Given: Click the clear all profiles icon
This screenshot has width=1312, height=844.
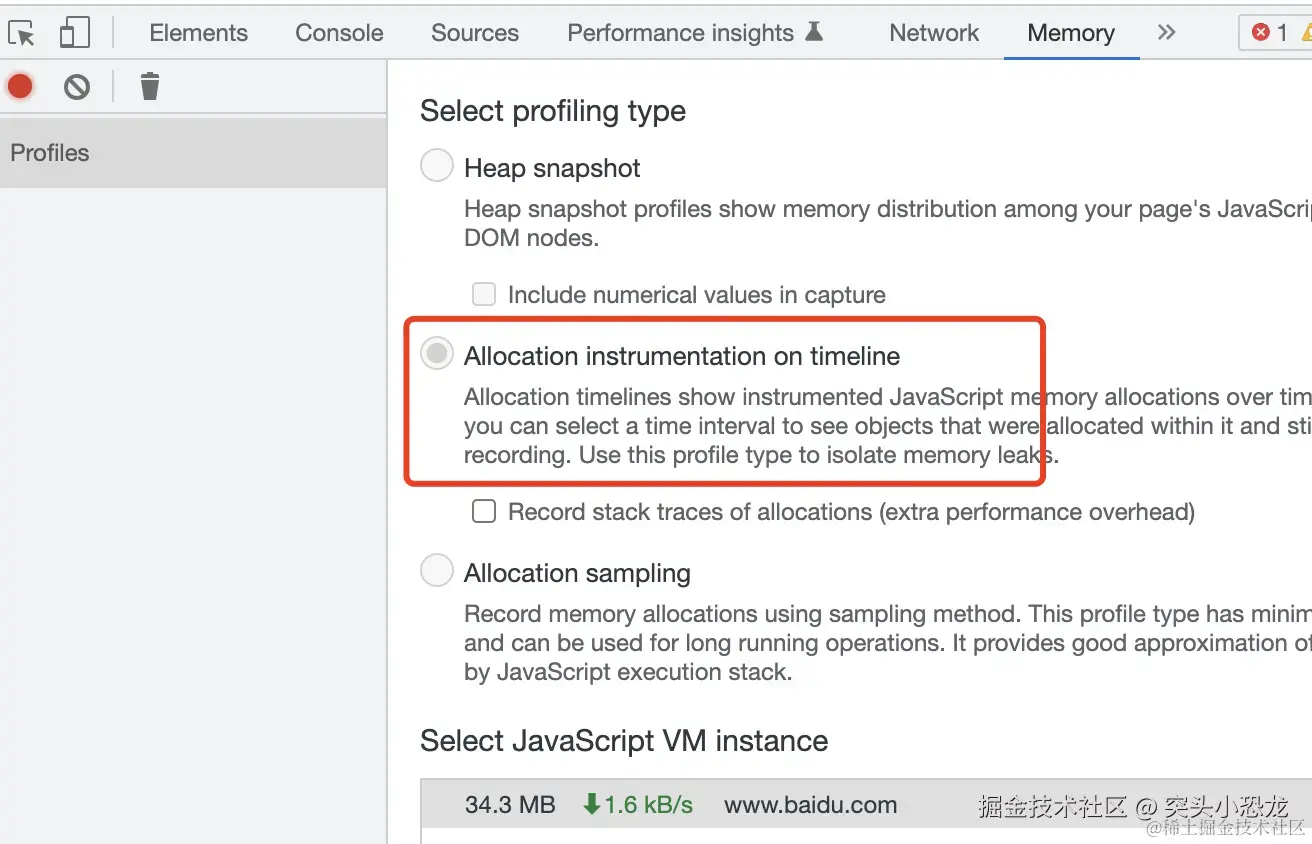Looking at the screenshot, I should pos(77,87).
